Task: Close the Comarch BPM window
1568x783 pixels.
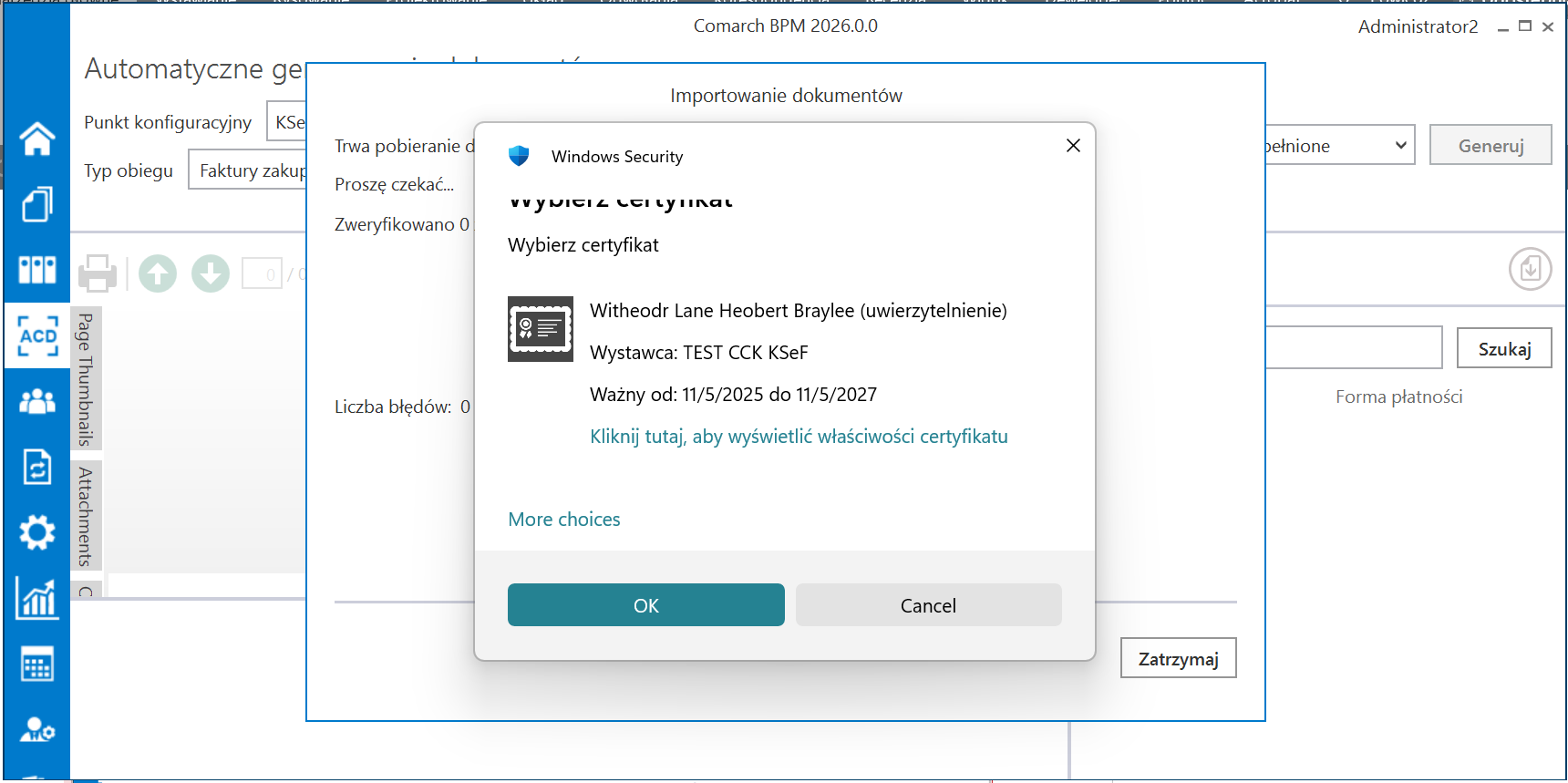Action: point(1548,27)
